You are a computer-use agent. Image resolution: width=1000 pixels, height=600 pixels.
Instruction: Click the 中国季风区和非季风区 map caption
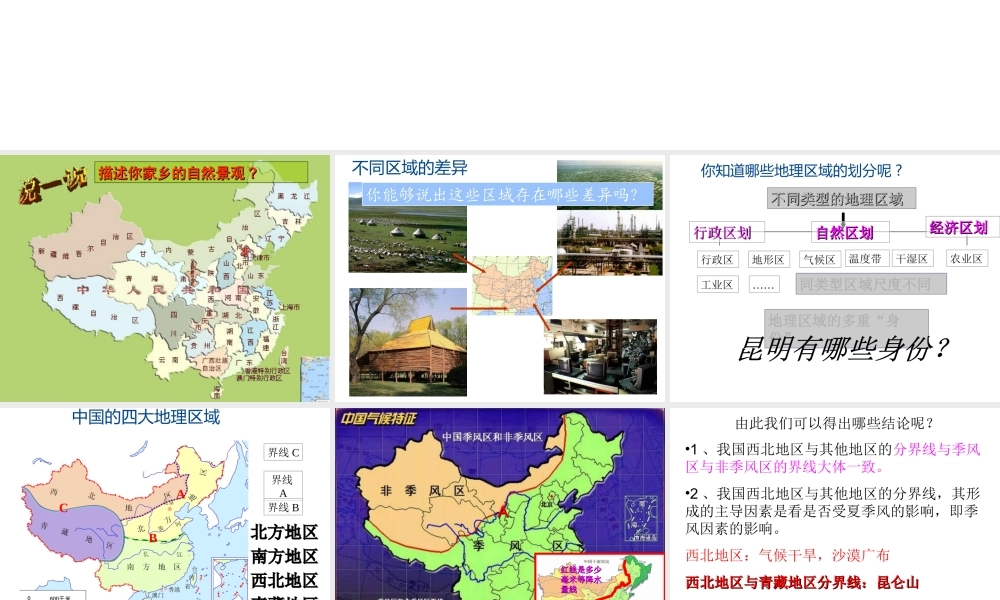[492, 437]
